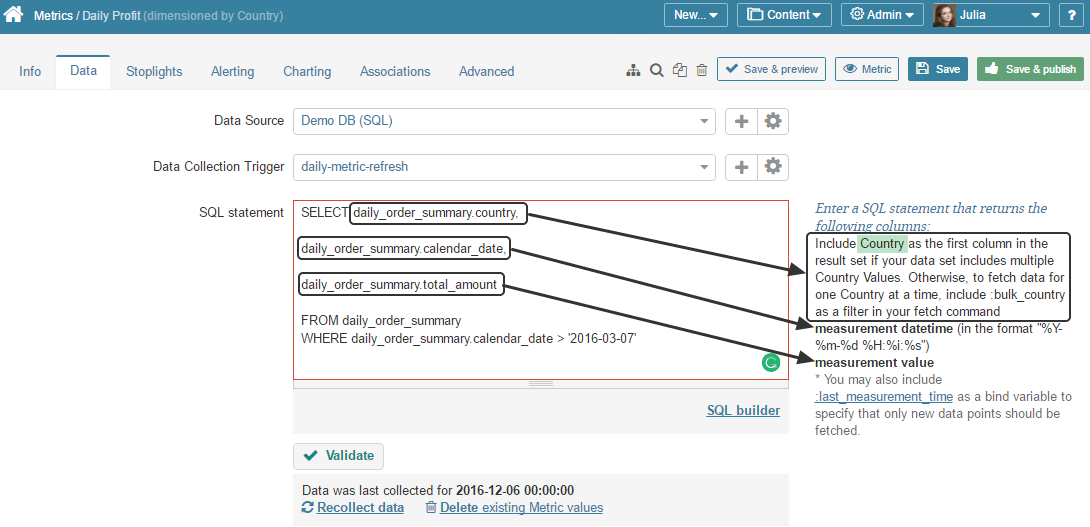Viewport: 1090px width, 527px height.
Task: Add a new Data Collection Trigger
Action: tap(742, 167)
